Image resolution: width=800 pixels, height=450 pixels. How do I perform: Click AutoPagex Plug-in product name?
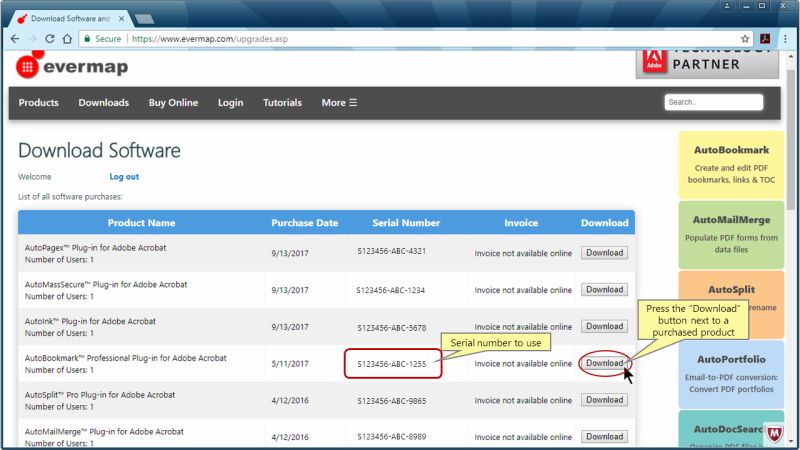click(x=95, y=247)
